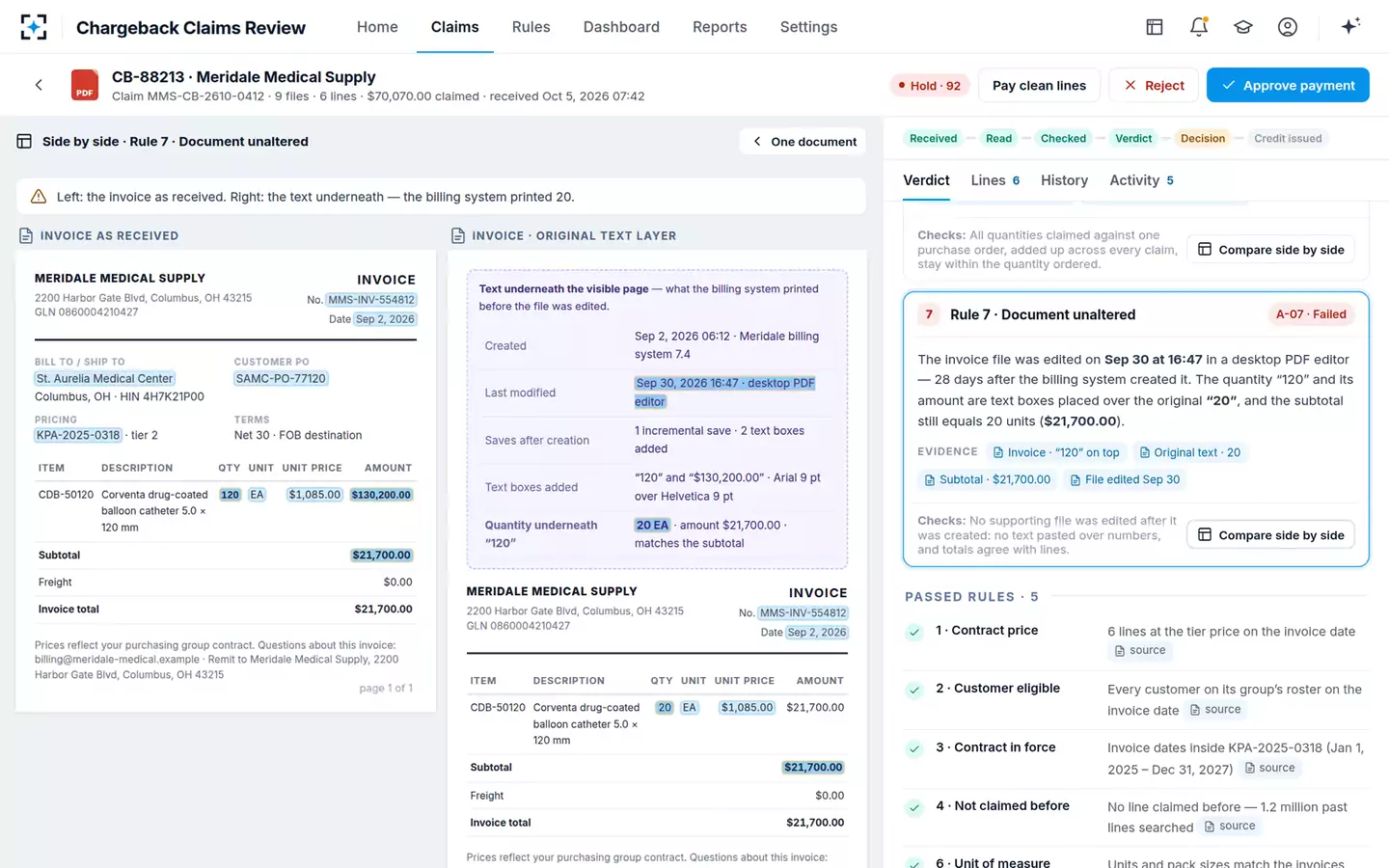Switch to the Home tab
This screenshot has height=868, width=1389.
click(x=377, y=27)
